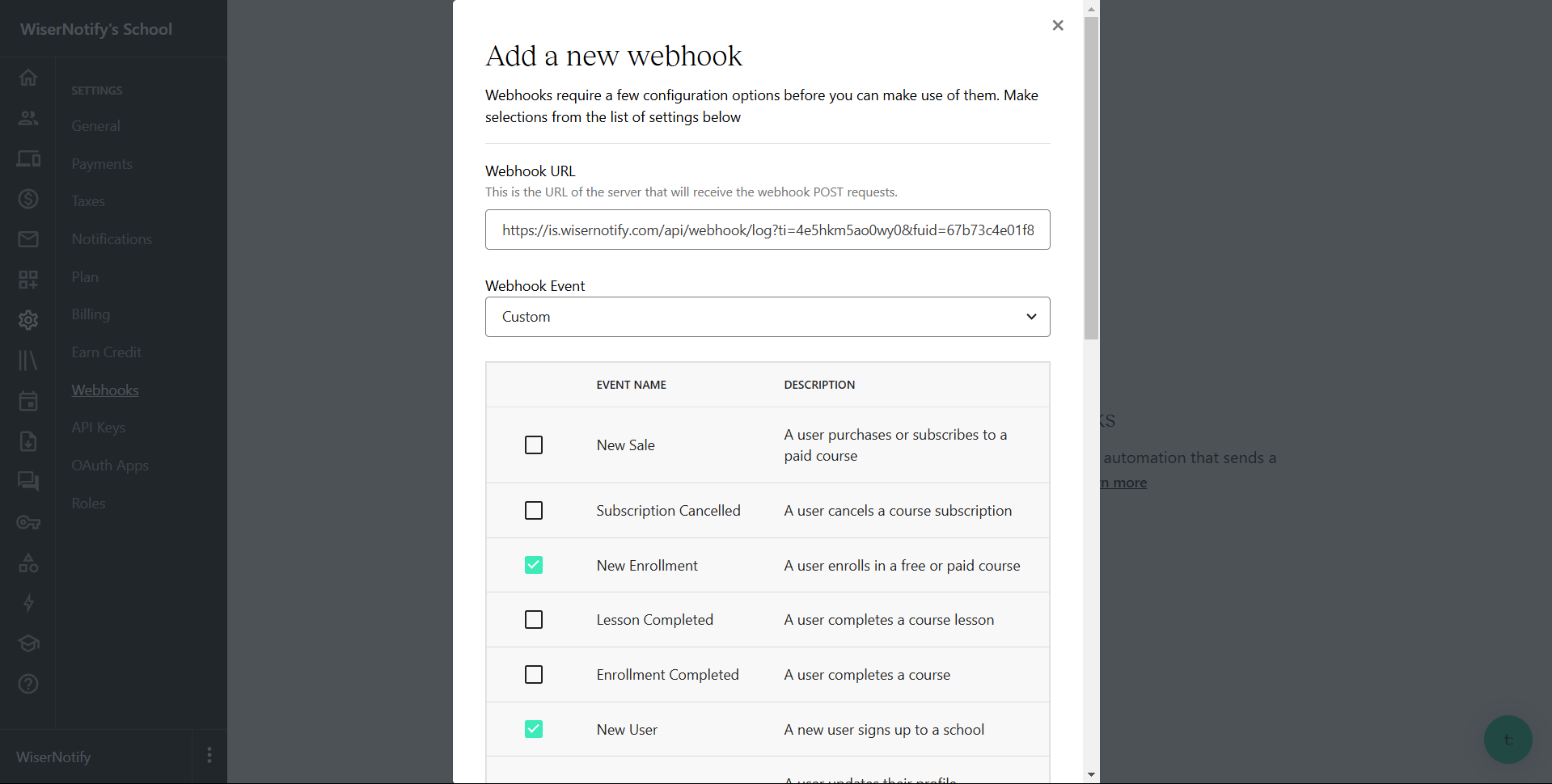Click the WiserNotify user name at bottom

click(x=53, y=757)
